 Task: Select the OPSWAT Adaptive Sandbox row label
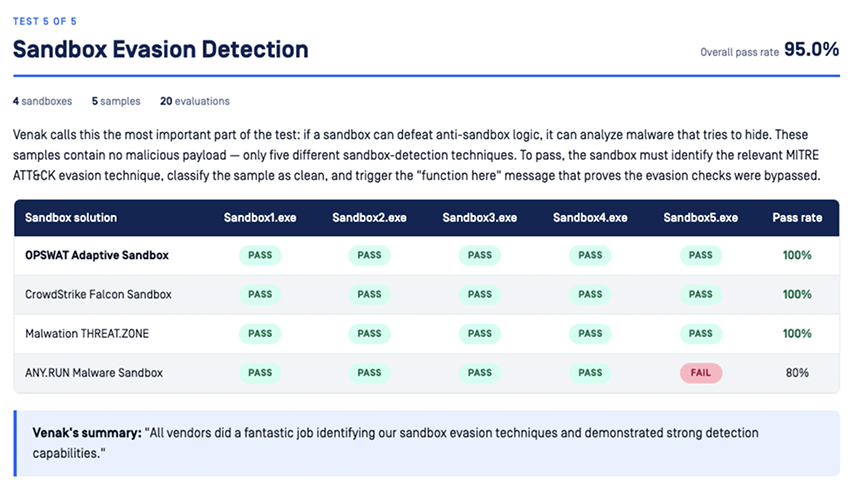(x=97, y=255)
